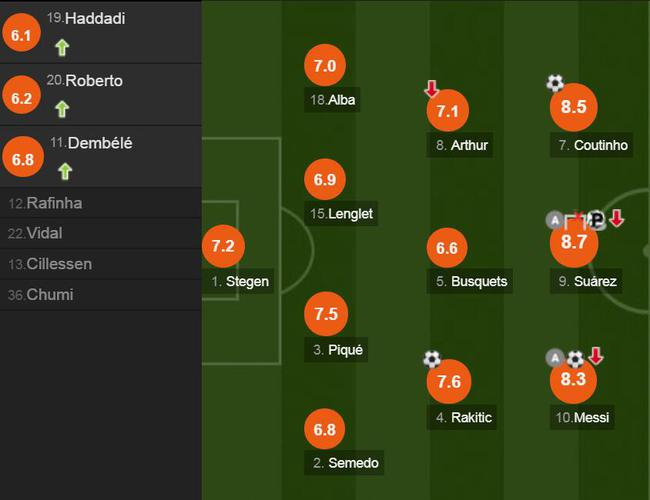
Task: Click Suárez's assist badge icon
Action: point(555,220)
